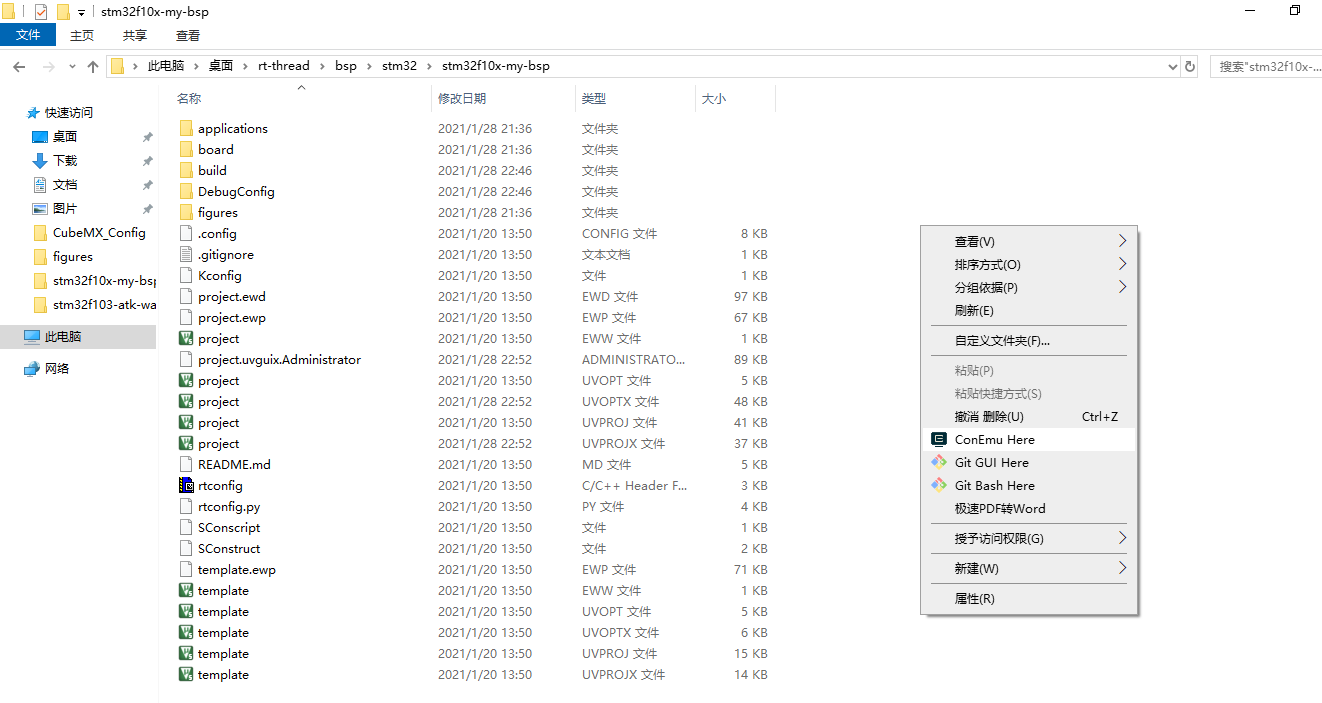This screenshot has height=703, width=1322.
Task: Click the ConEmu Here icon in context menu
Action: (938, 439)
